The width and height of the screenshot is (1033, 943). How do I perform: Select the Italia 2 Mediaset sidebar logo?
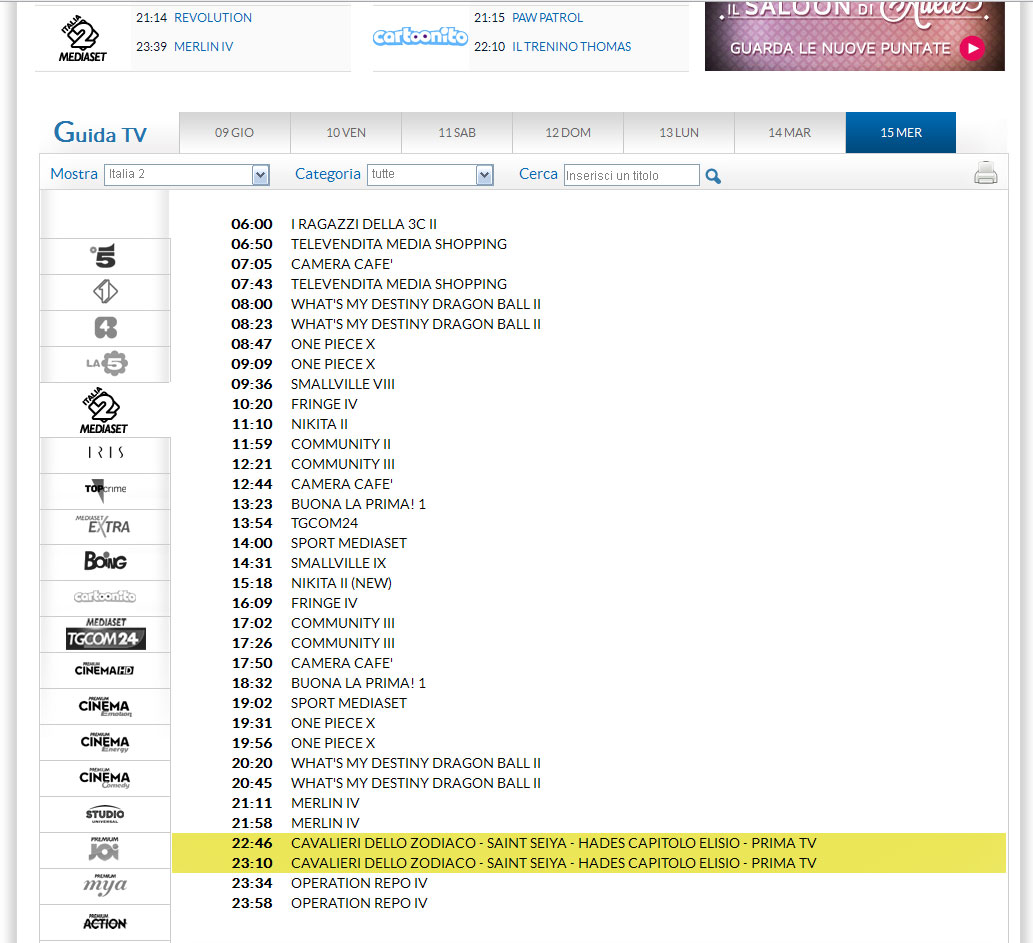pyautogui.click(x=104, y=410)
